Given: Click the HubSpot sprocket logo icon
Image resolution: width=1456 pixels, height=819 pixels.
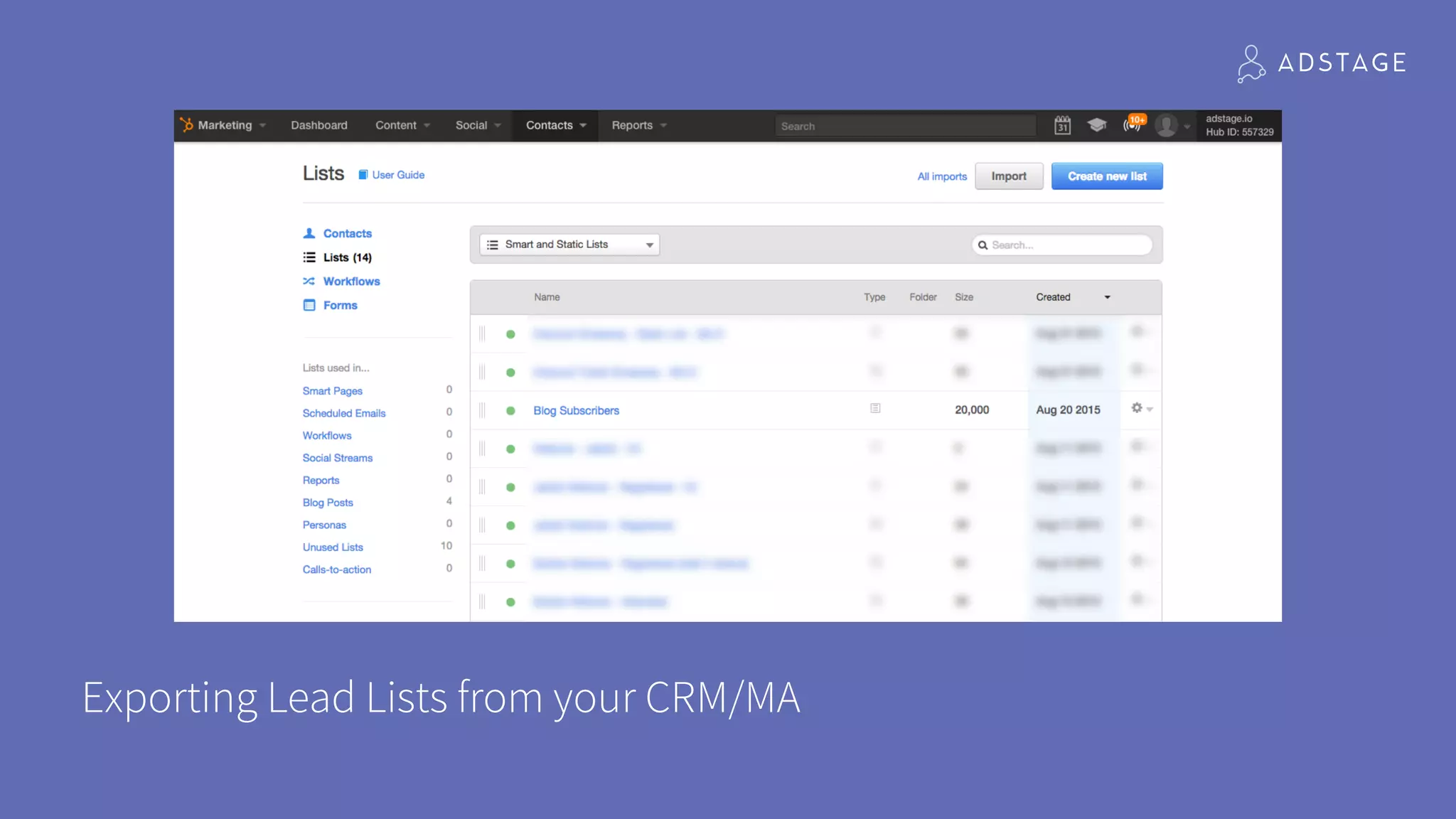Looking at the screenshot, I should pos(187,125).
